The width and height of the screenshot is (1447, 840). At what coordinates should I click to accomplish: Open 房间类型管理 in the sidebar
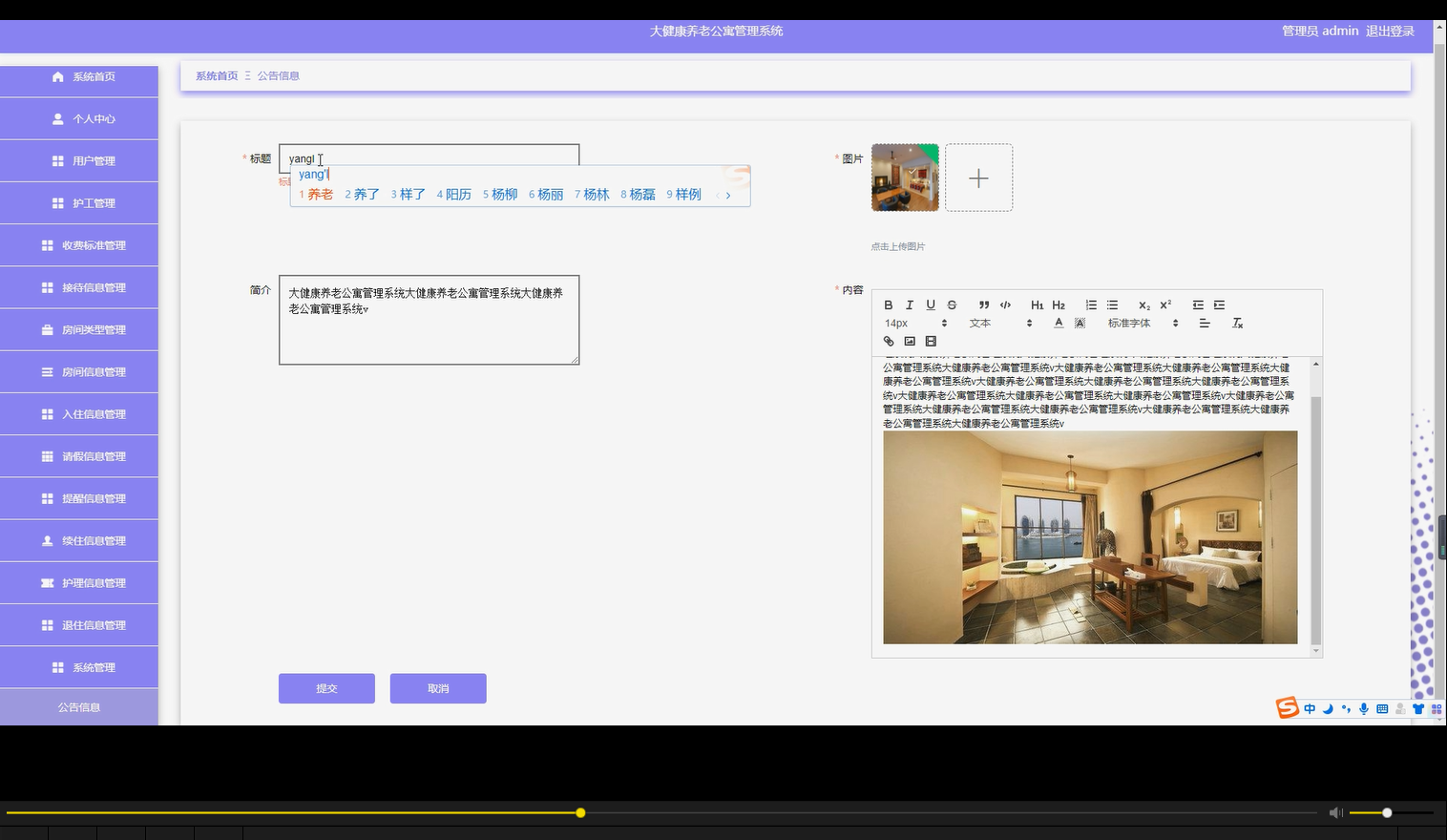[x=79, y=329]
